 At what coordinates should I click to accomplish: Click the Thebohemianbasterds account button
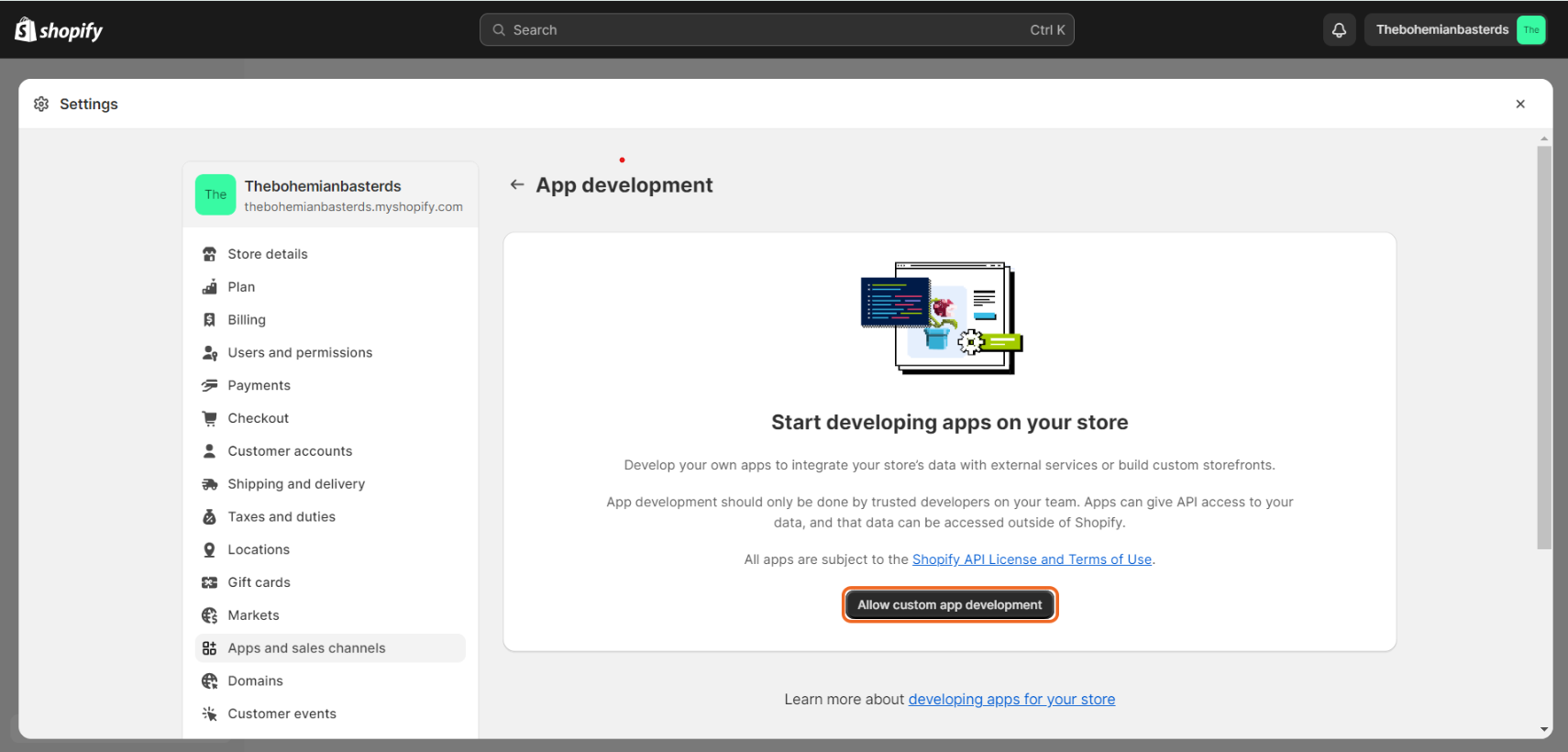1455,30
